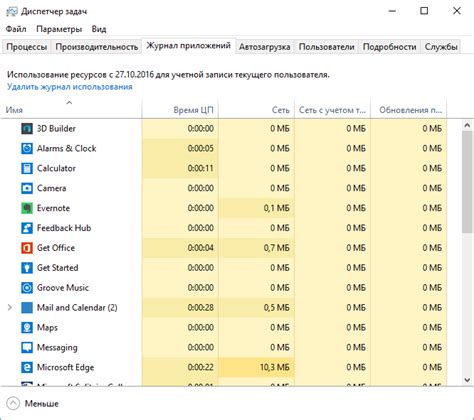Image resolution: width=474 pixels, height=420 pixels.
Task: Select the Feedback Hub row name
Action: 64,228
